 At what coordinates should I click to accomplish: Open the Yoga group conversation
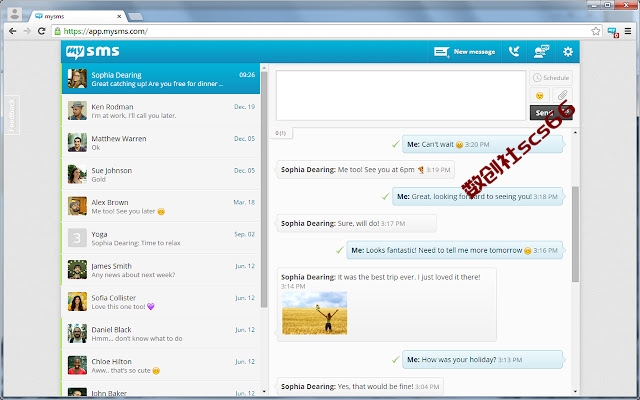(x=161, y=238)
